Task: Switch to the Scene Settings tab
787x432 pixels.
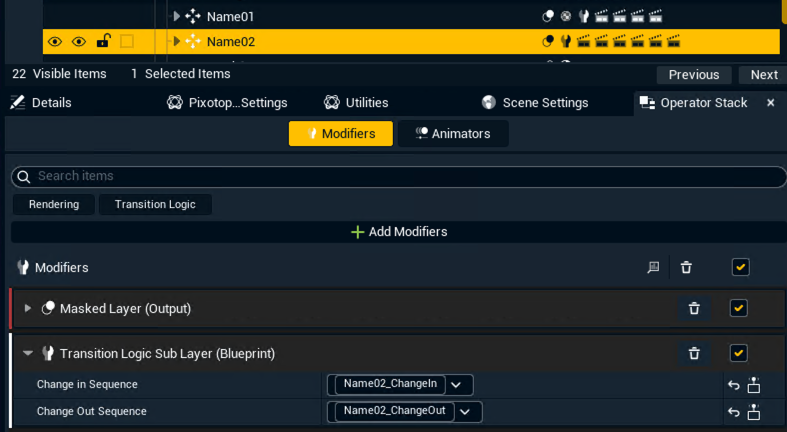Action: coord(535,103)
